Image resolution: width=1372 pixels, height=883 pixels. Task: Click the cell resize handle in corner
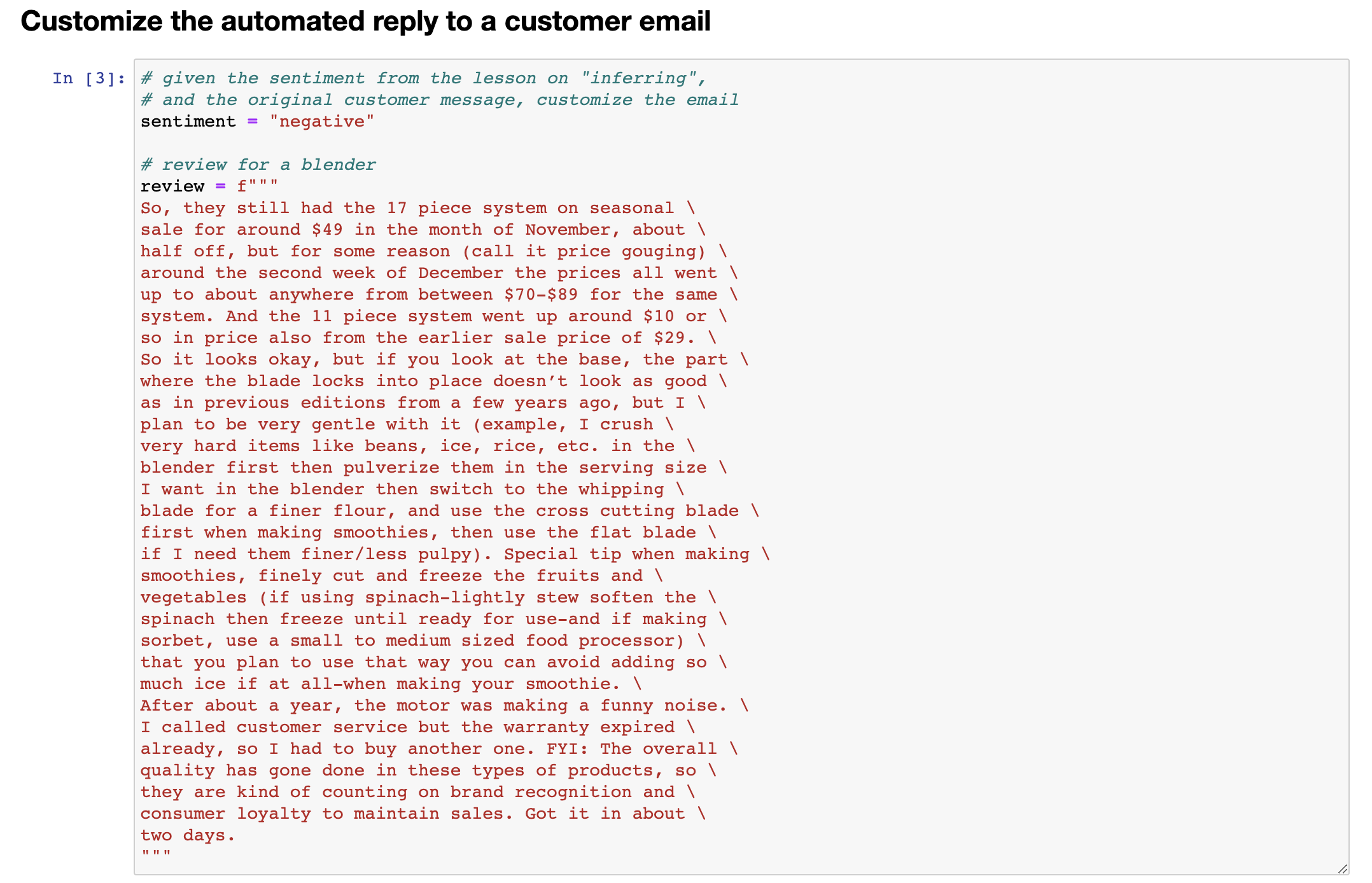(1343, 868)
